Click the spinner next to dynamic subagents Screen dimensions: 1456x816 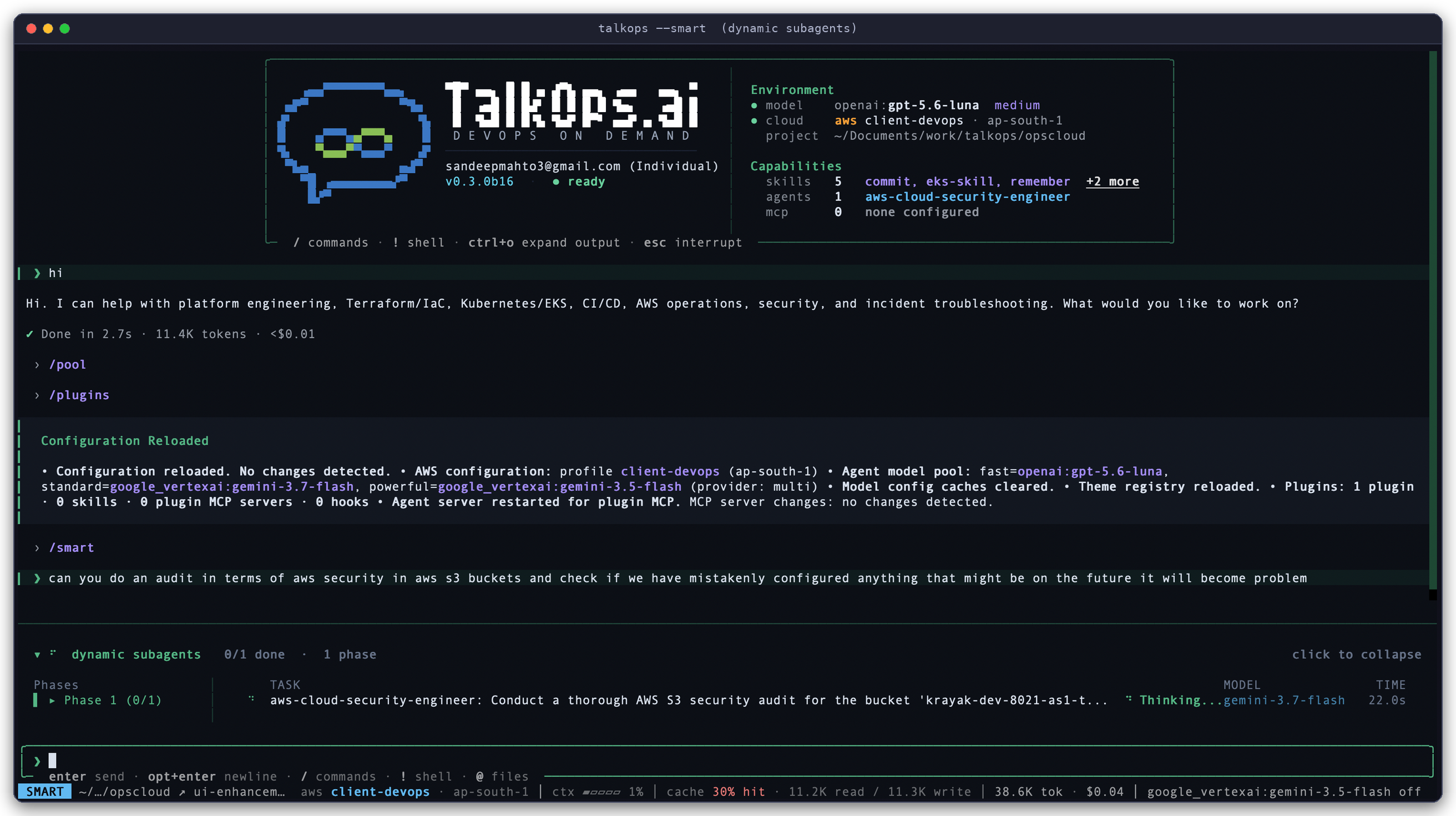(x=53, y=653)
